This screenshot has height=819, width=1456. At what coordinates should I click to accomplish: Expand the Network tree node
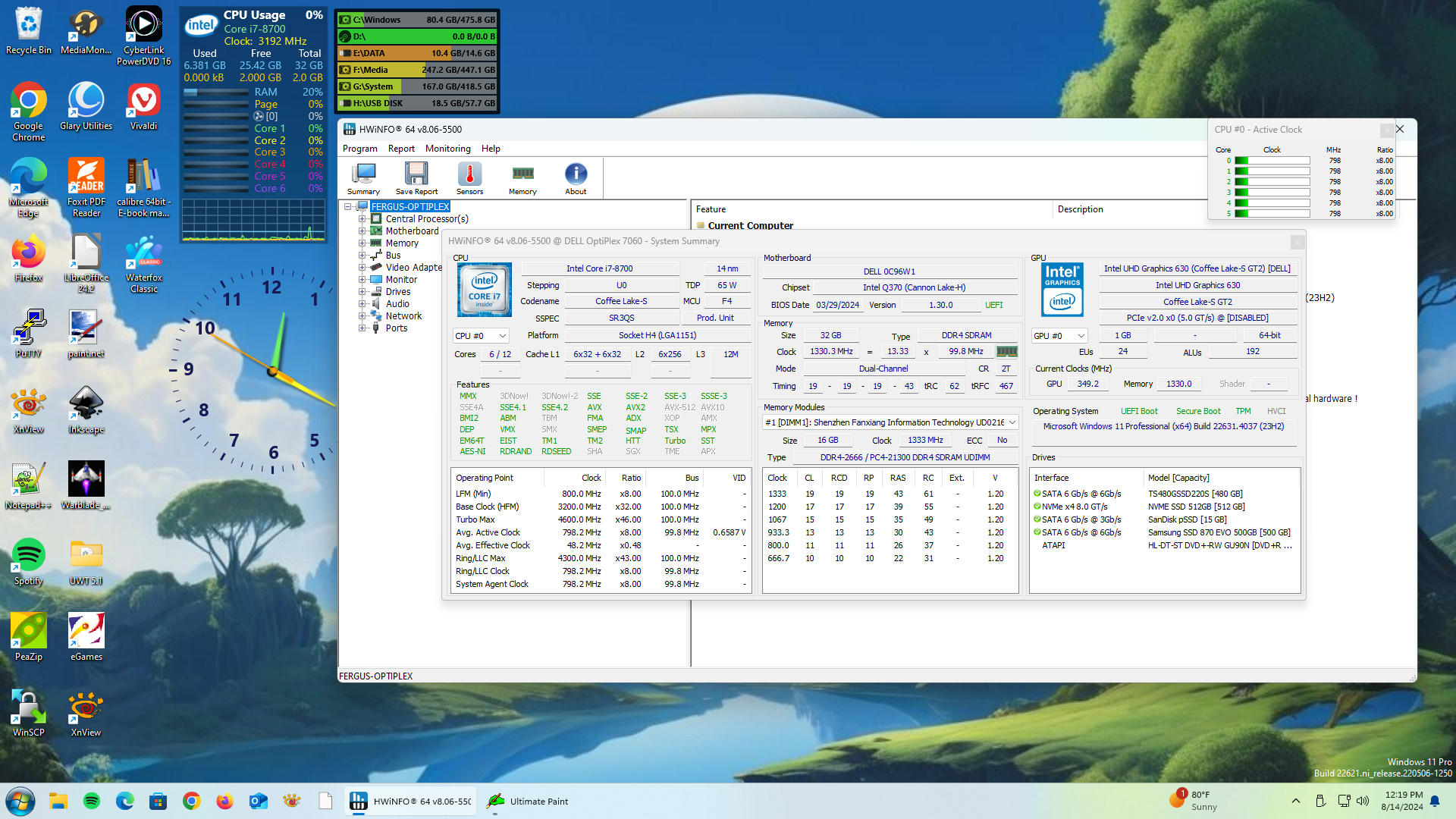(x=362, y=316)
